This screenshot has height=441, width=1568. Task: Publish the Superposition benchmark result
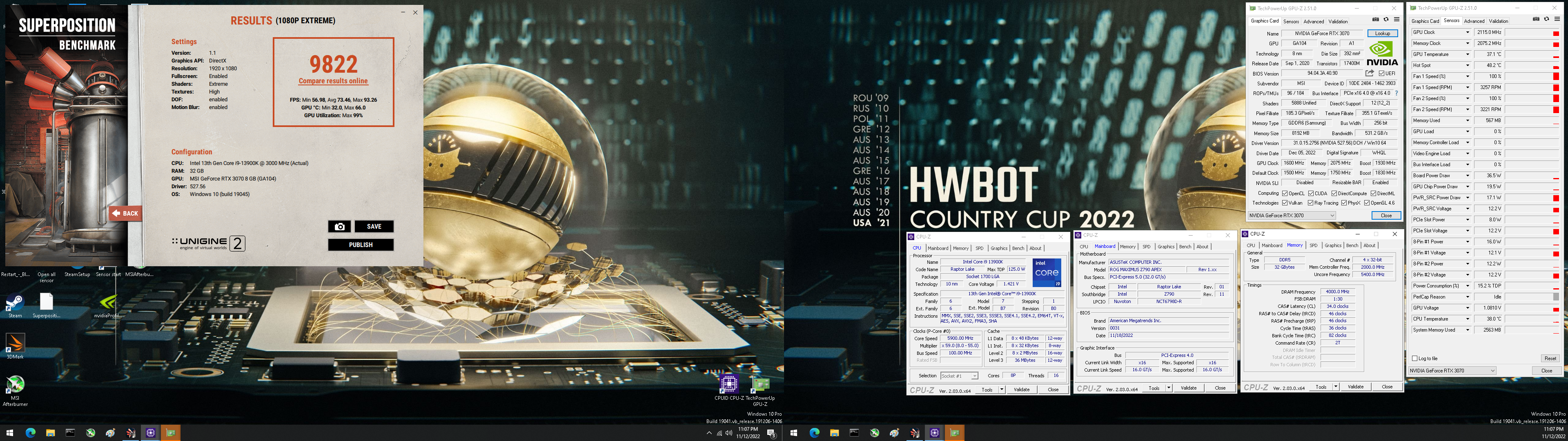(360, 245)
